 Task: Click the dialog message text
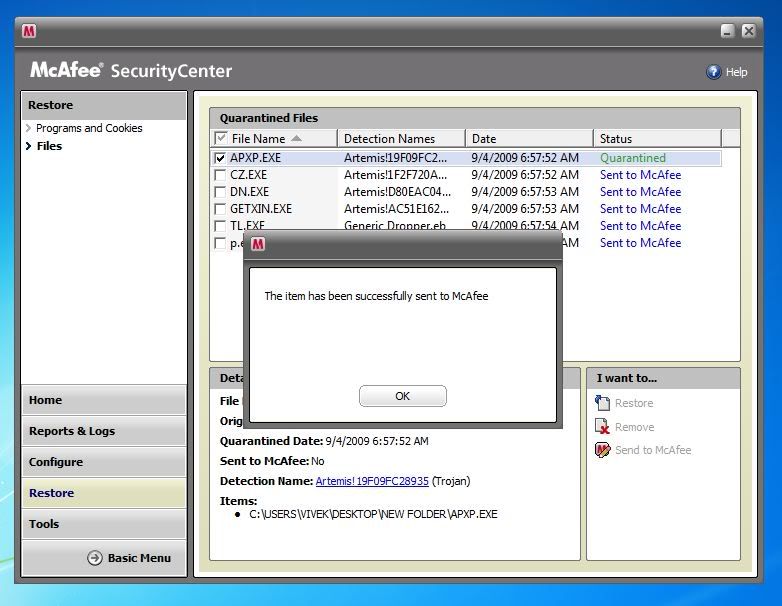coord(376,296)
